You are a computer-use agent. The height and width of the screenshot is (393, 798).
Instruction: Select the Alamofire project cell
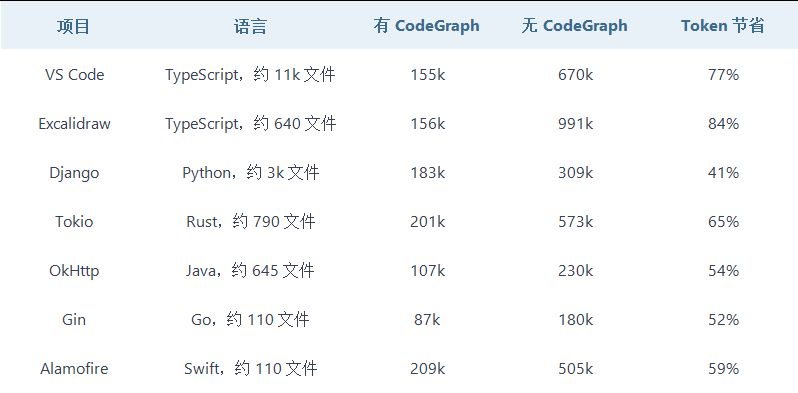[74, 368]
